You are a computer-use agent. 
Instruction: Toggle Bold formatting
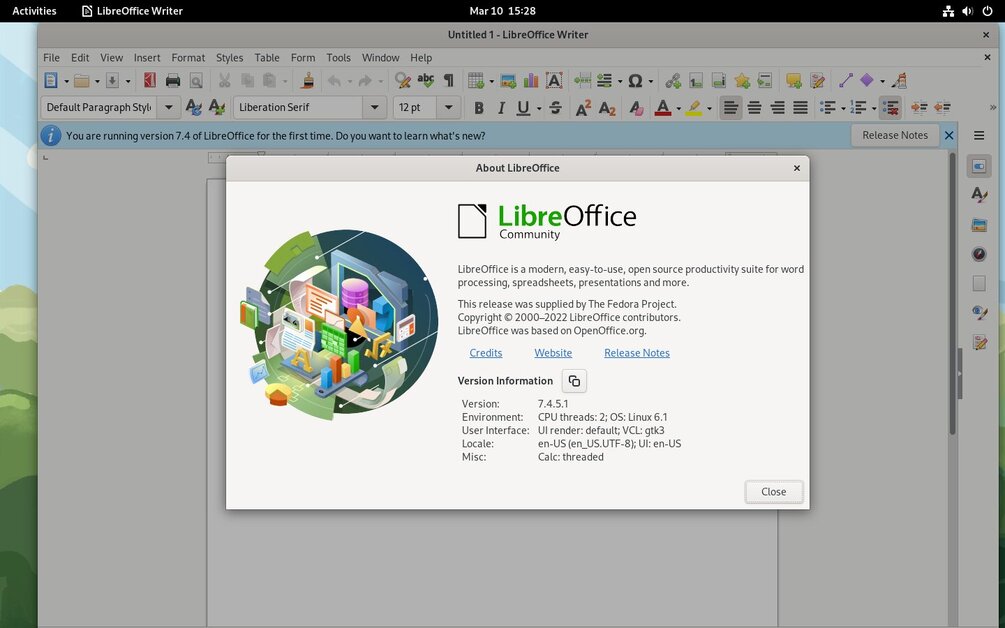pyautogui.click(x=479, y=108)
